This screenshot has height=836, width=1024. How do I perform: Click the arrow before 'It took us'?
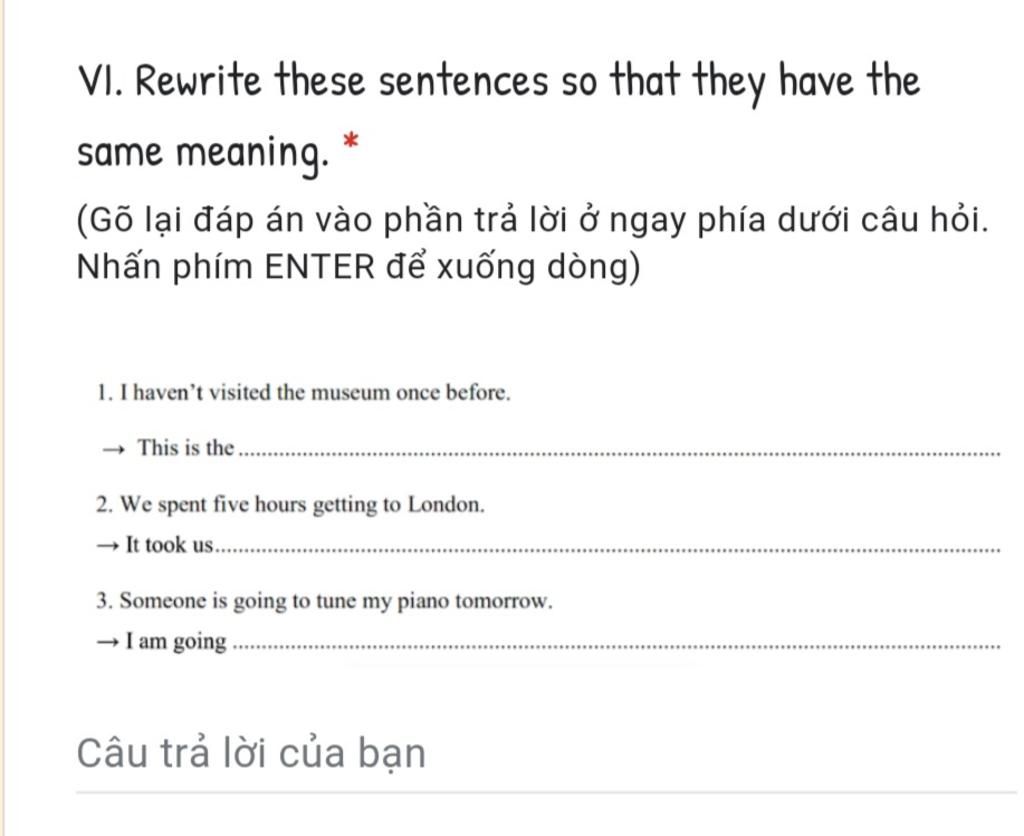tap(108, 545)
